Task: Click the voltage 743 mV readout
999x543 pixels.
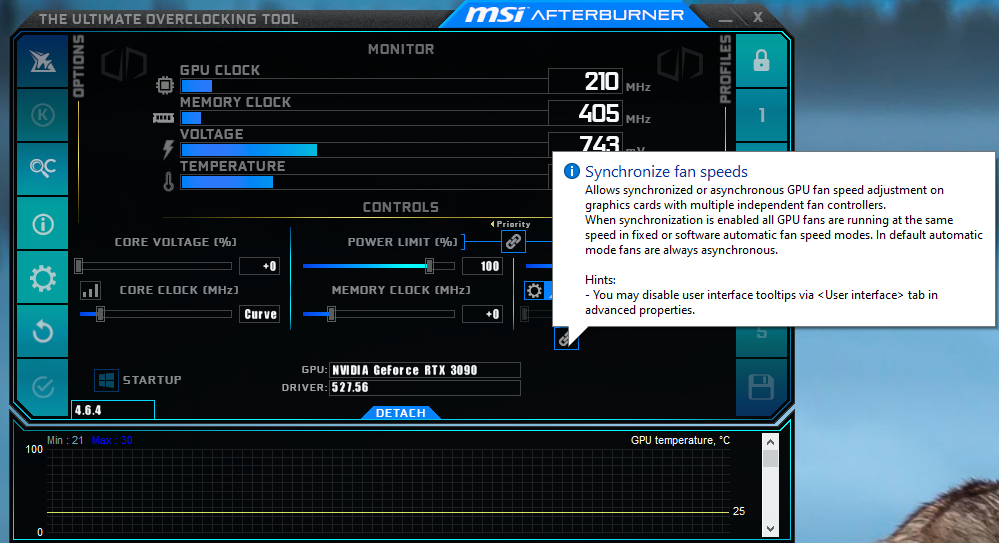Action: (x=586, y=143)
